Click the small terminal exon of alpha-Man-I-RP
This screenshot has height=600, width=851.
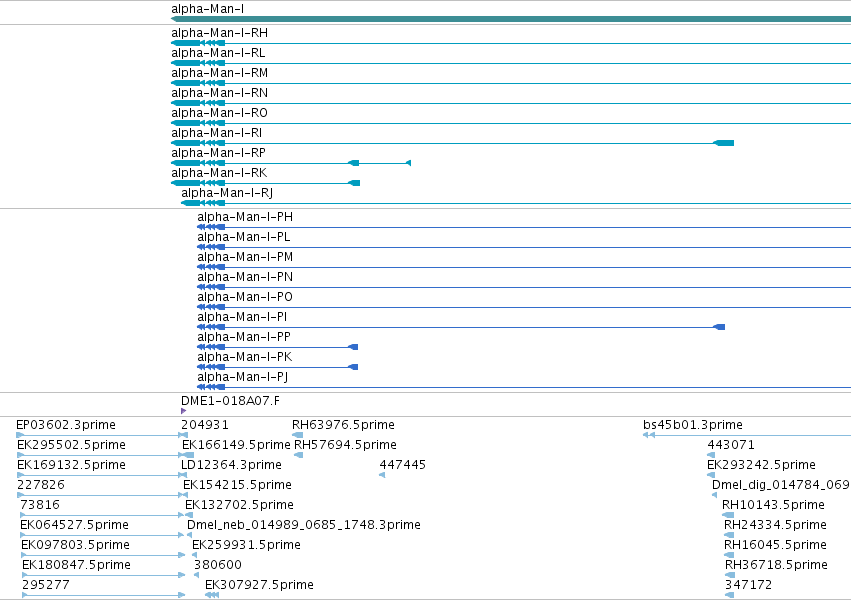pos(408,163)
